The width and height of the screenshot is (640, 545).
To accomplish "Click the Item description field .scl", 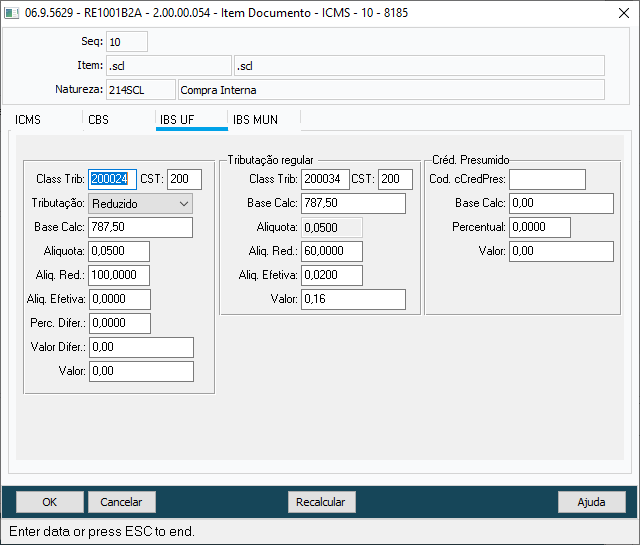I will pyautogui.click(x=419, y=66).
